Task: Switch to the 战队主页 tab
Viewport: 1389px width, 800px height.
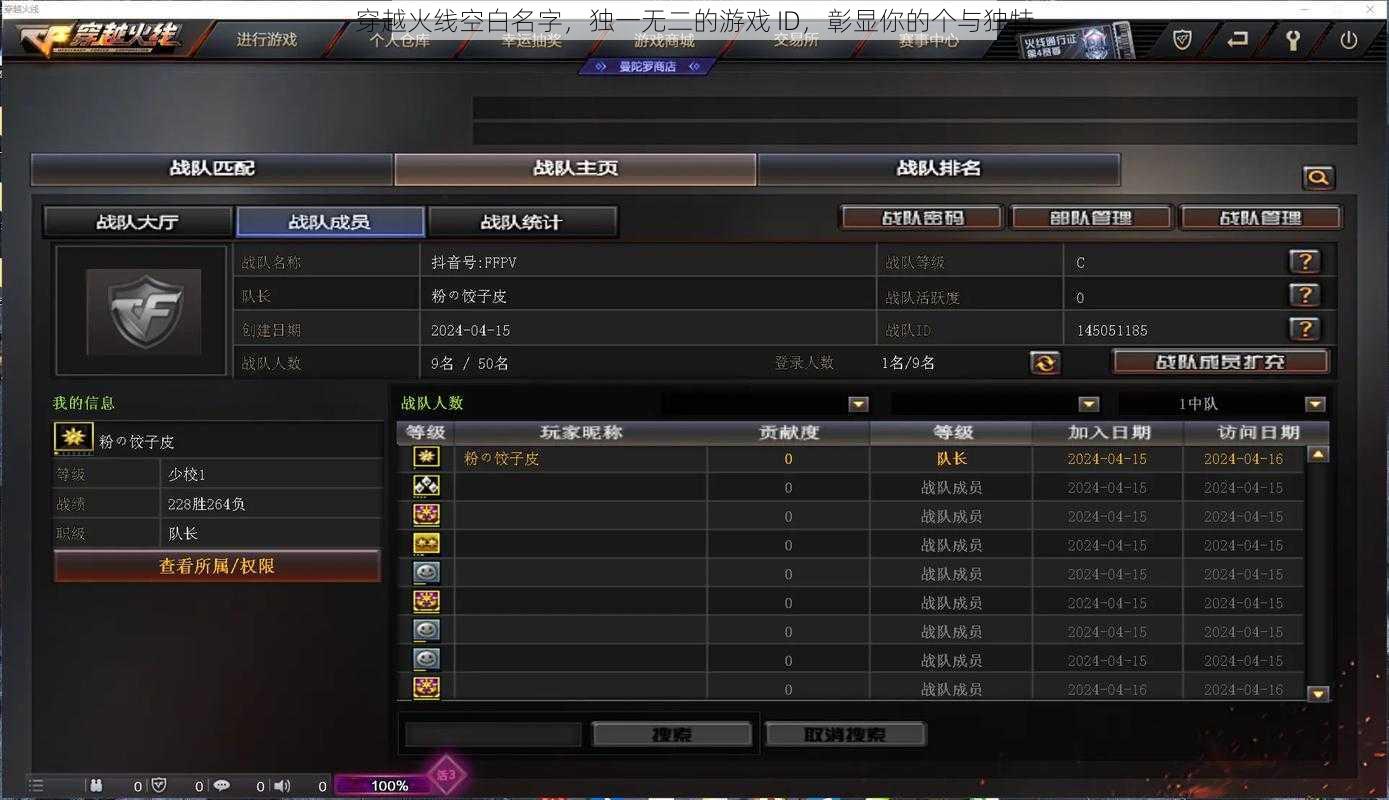Action: (x=576, y=169)
